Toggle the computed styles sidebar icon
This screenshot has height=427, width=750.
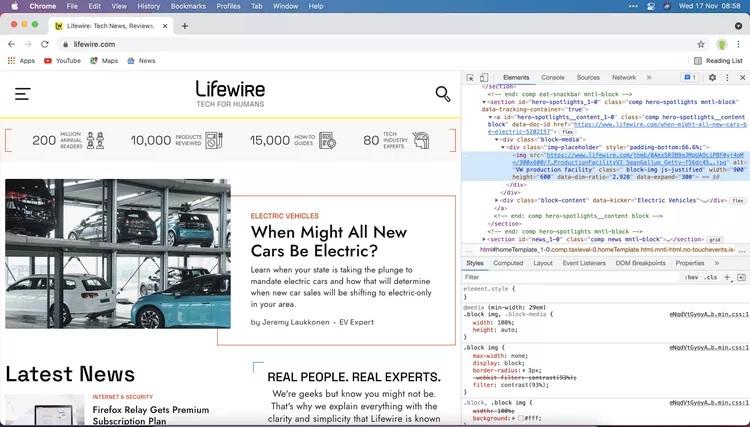click(x=741, y=277)
